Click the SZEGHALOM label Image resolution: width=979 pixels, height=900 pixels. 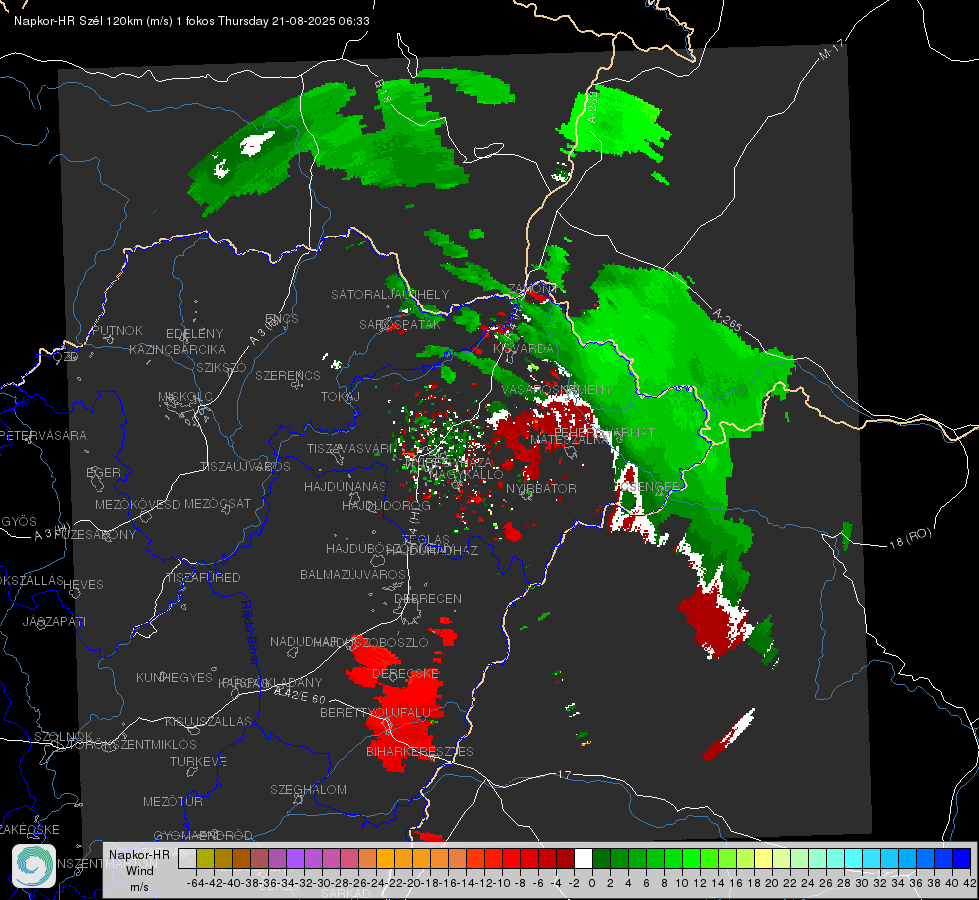click(x=308, y=789)
